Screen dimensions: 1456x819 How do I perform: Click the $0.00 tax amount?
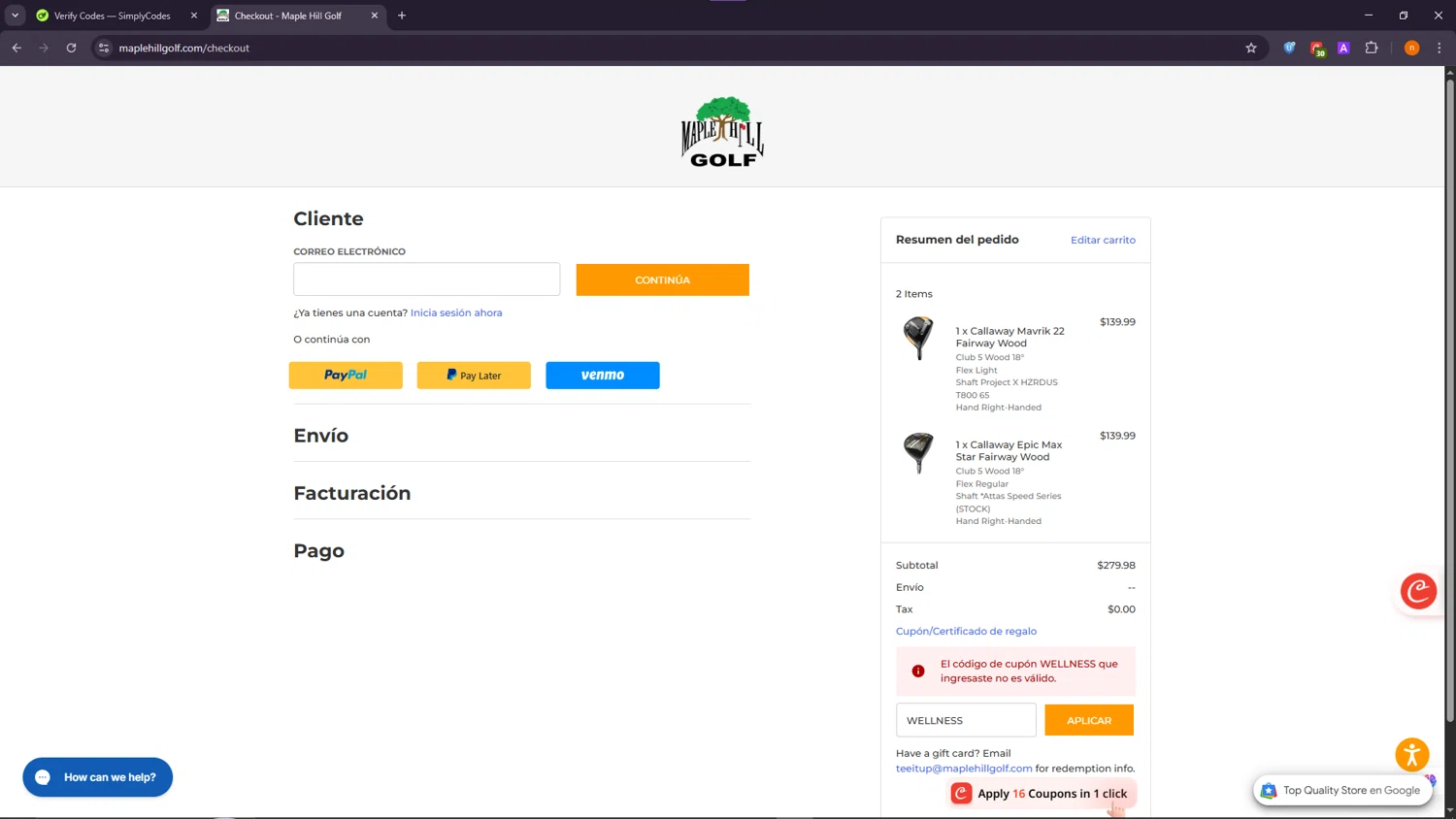1121,609
